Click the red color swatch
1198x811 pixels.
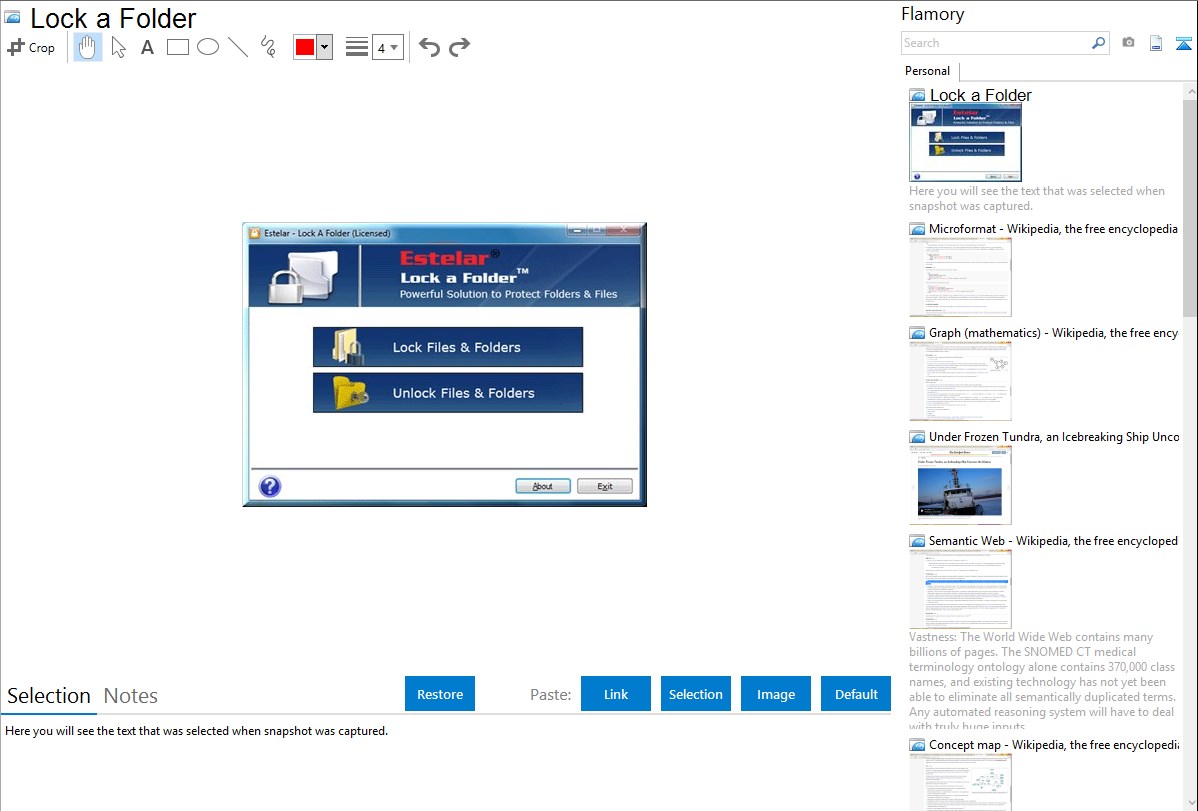click(305, 47)
